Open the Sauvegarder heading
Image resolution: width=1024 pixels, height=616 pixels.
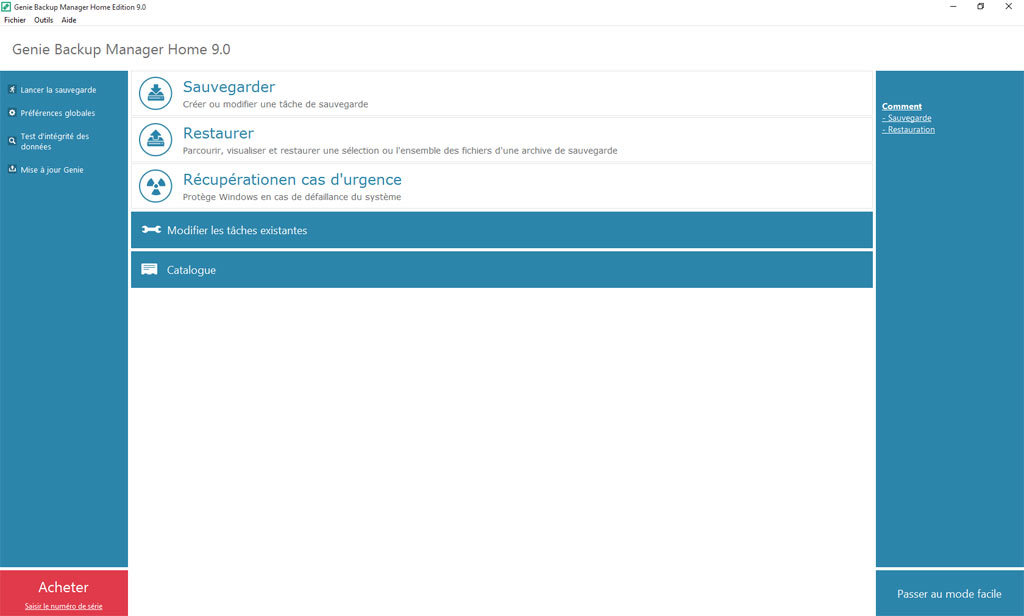click(229, 87)
